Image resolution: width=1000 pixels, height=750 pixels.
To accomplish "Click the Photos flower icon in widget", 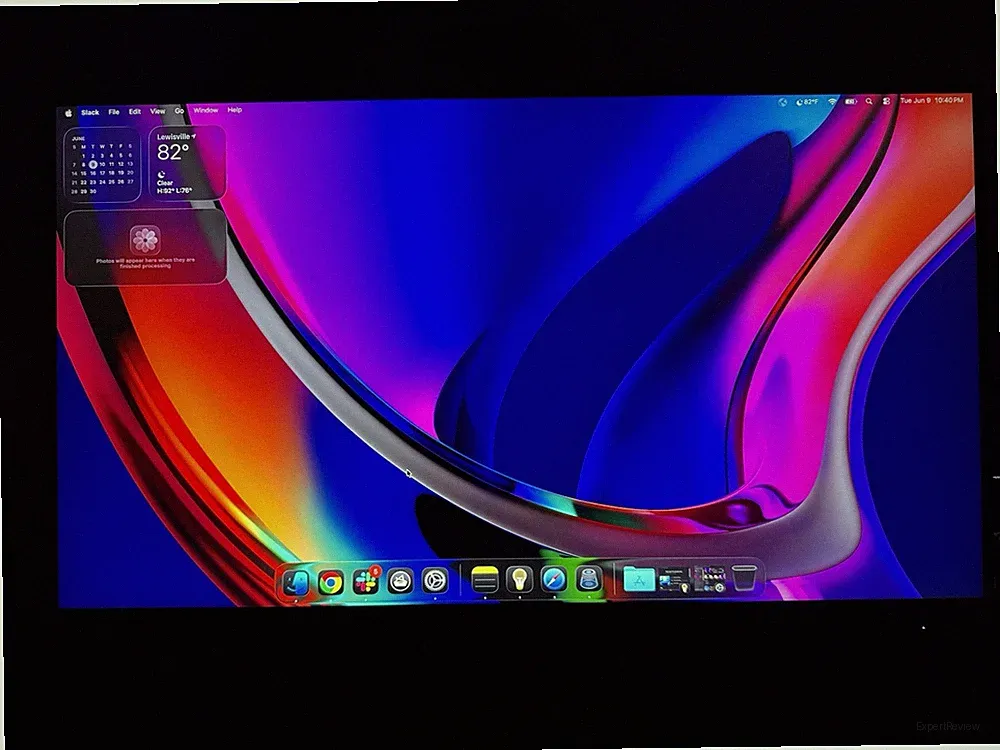I will tap(145, 239).
